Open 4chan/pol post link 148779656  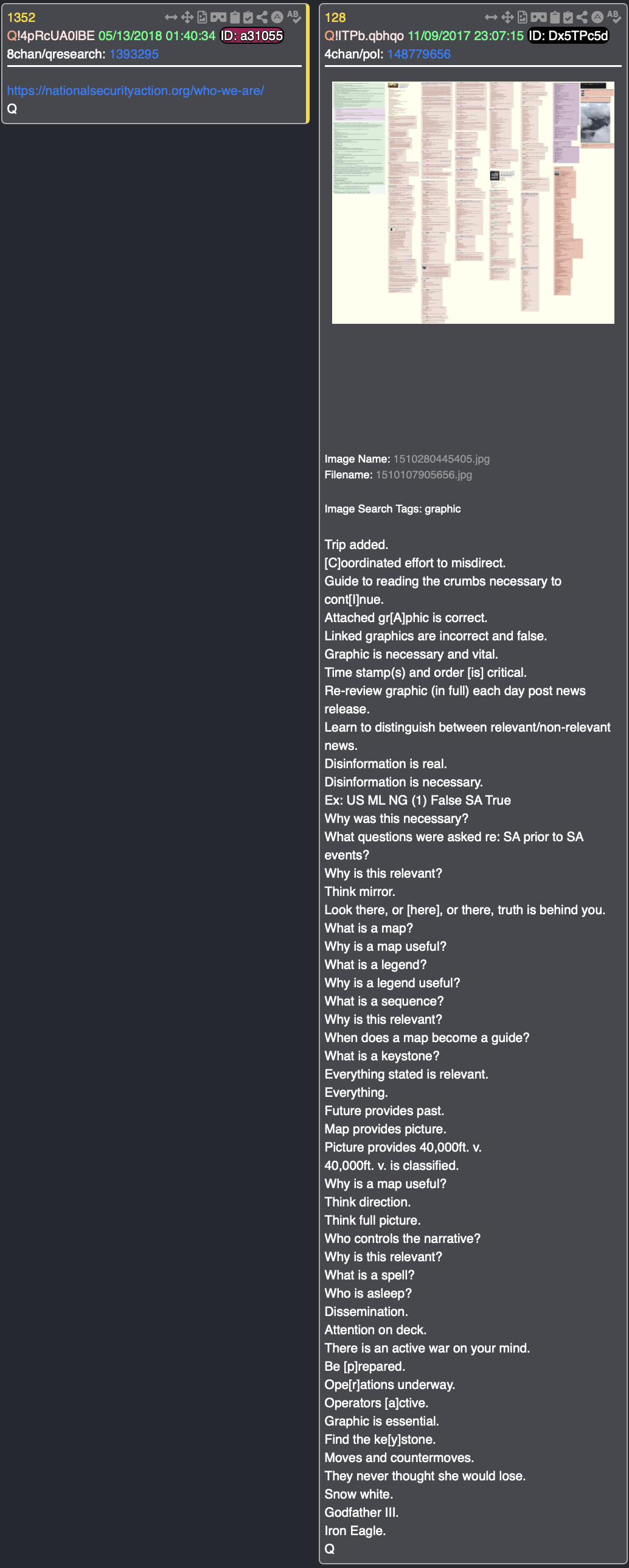419,54
